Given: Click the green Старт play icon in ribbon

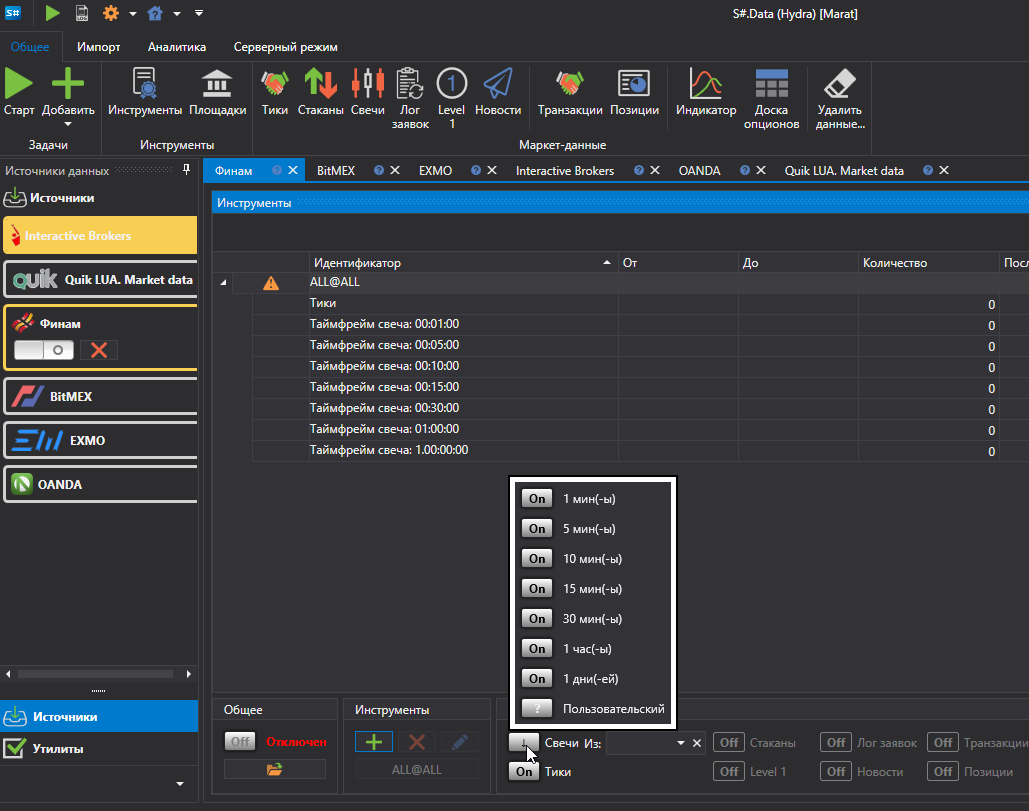Looking at the screenshot, I should tap(18, 84).
